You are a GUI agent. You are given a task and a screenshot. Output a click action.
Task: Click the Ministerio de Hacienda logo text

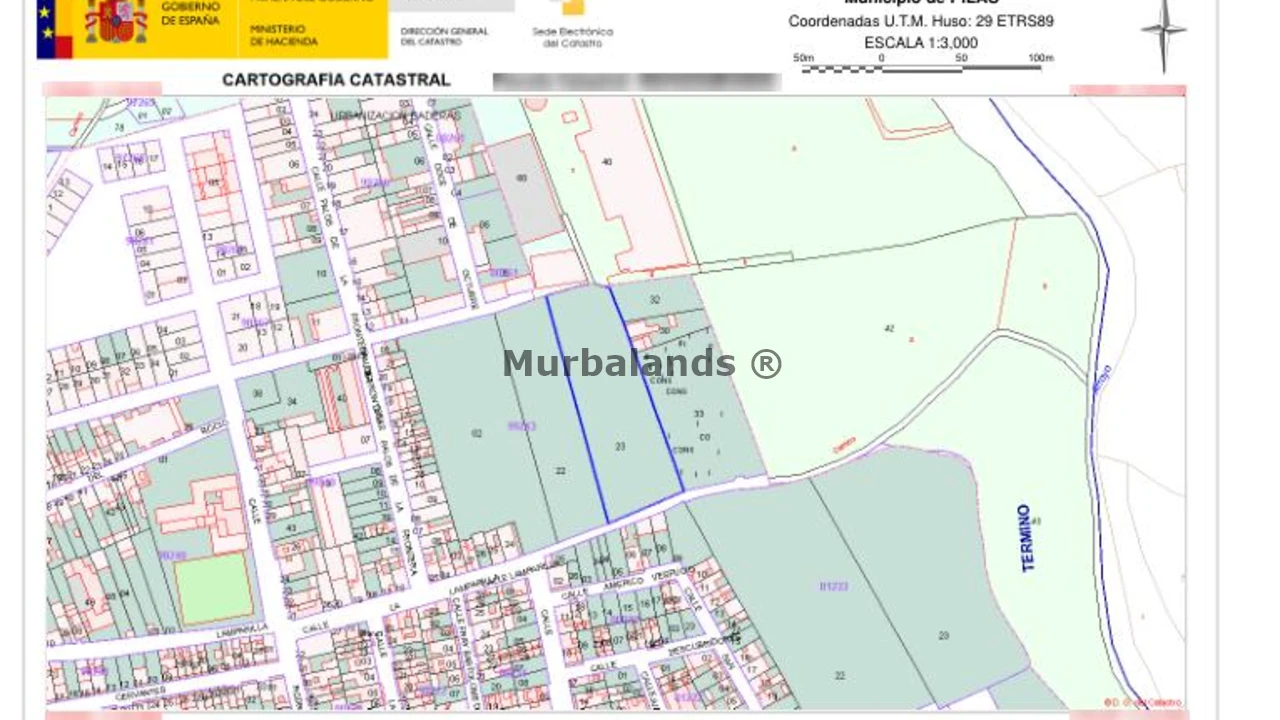pos(284,36)
